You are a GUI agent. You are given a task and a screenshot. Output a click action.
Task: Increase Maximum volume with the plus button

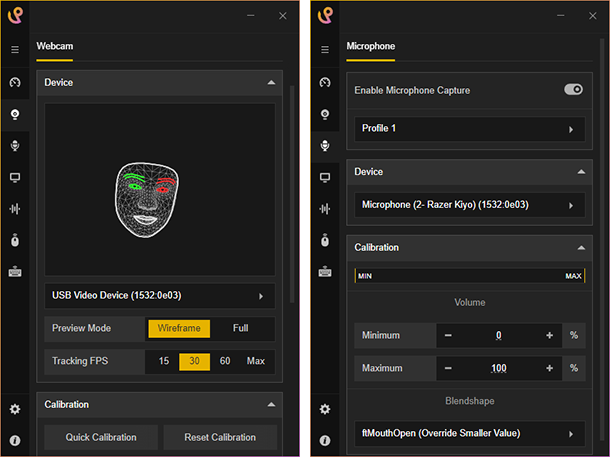pos(549,368)
